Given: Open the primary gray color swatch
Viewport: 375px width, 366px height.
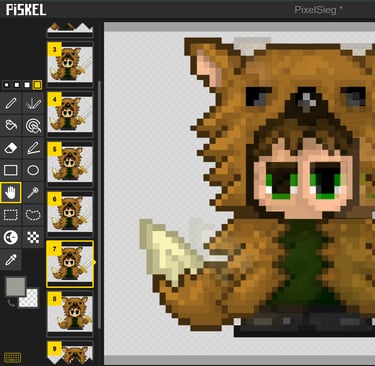Looking at the screenshot, I should click(x=15, y=287).
